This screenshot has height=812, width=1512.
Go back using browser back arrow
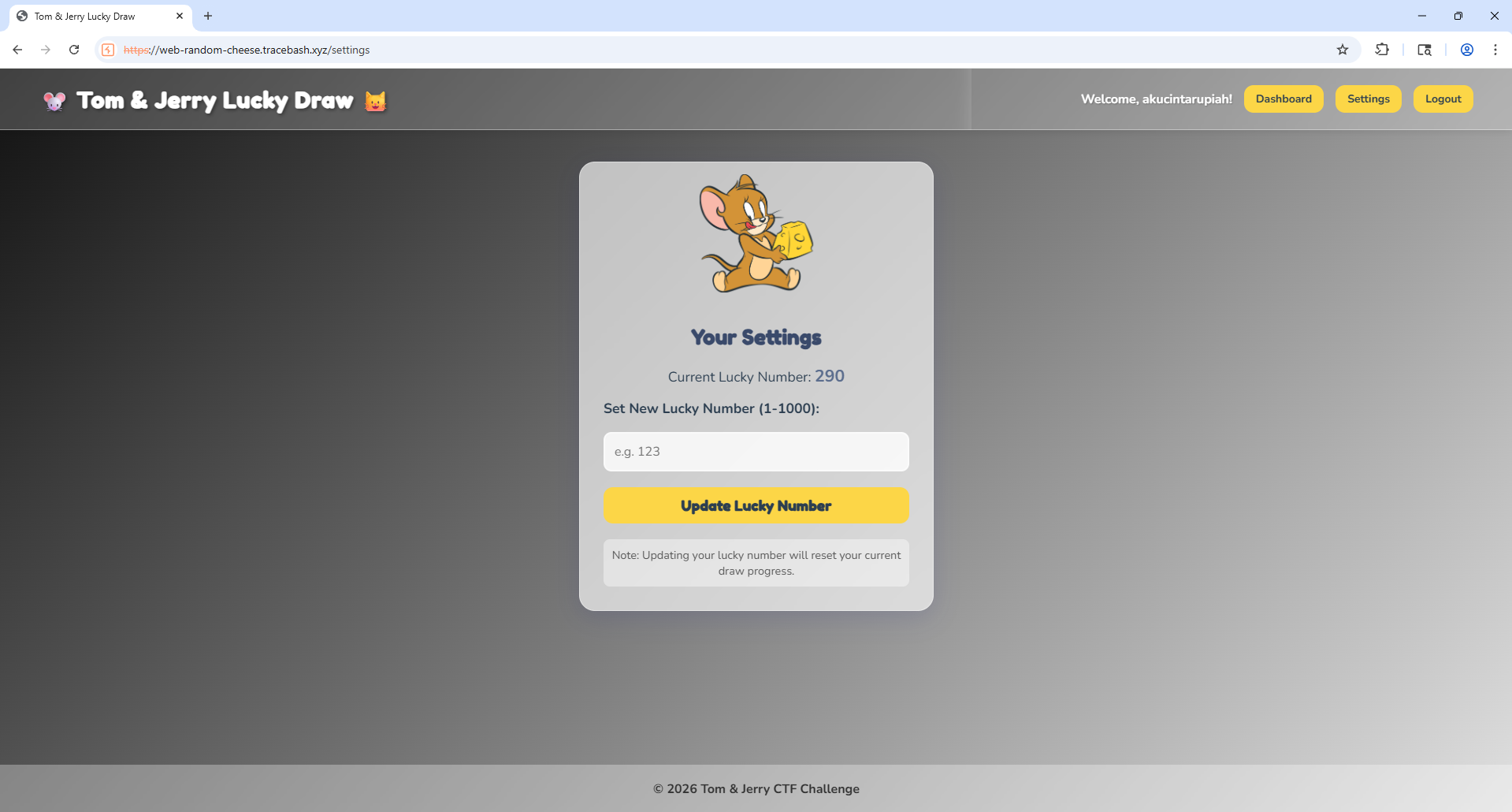pos(17,50)
